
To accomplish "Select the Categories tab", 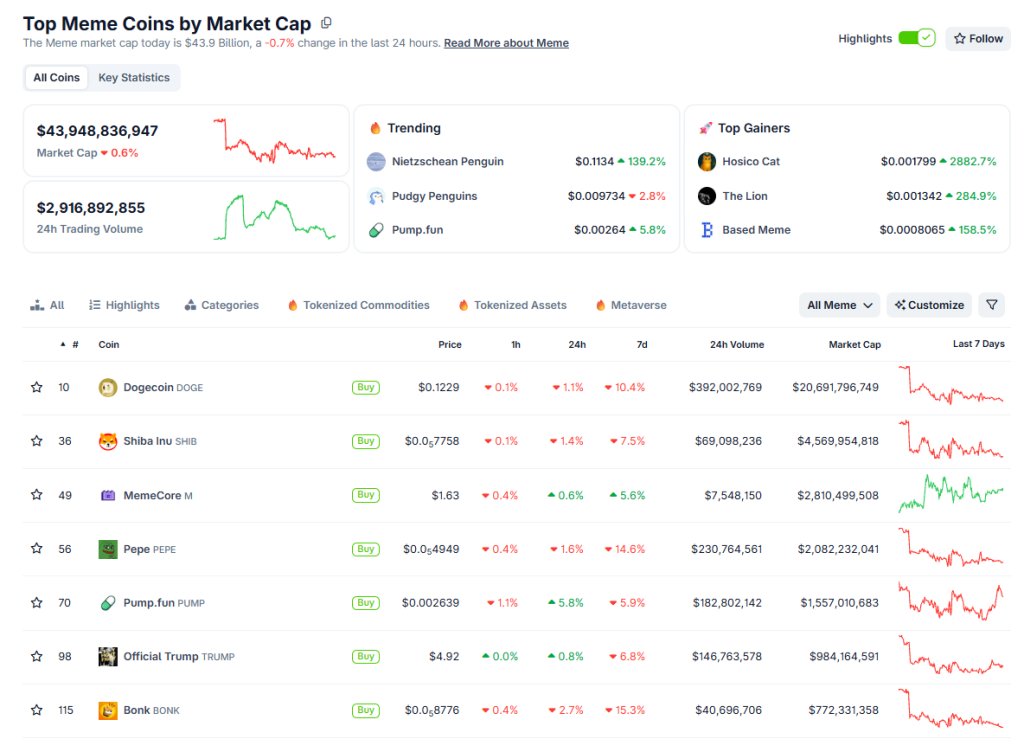I will (x=221, y=305).
